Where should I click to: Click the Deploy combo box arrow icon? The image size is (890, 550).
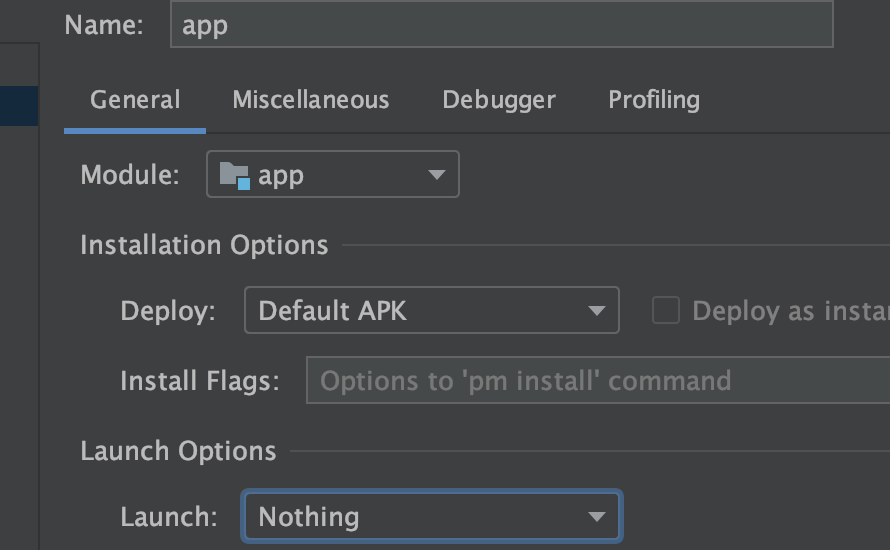tap(597, 311)
